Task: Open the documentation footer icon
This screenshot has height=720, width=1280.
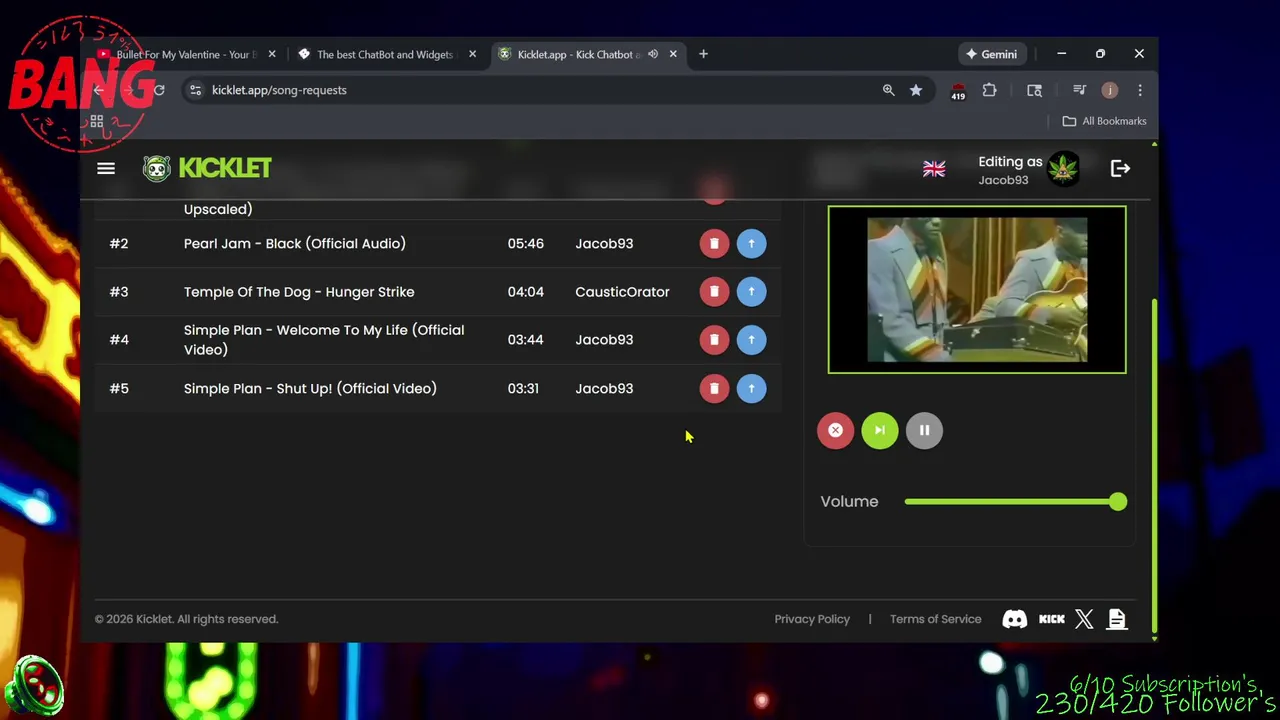Action: click(1117, 619)
